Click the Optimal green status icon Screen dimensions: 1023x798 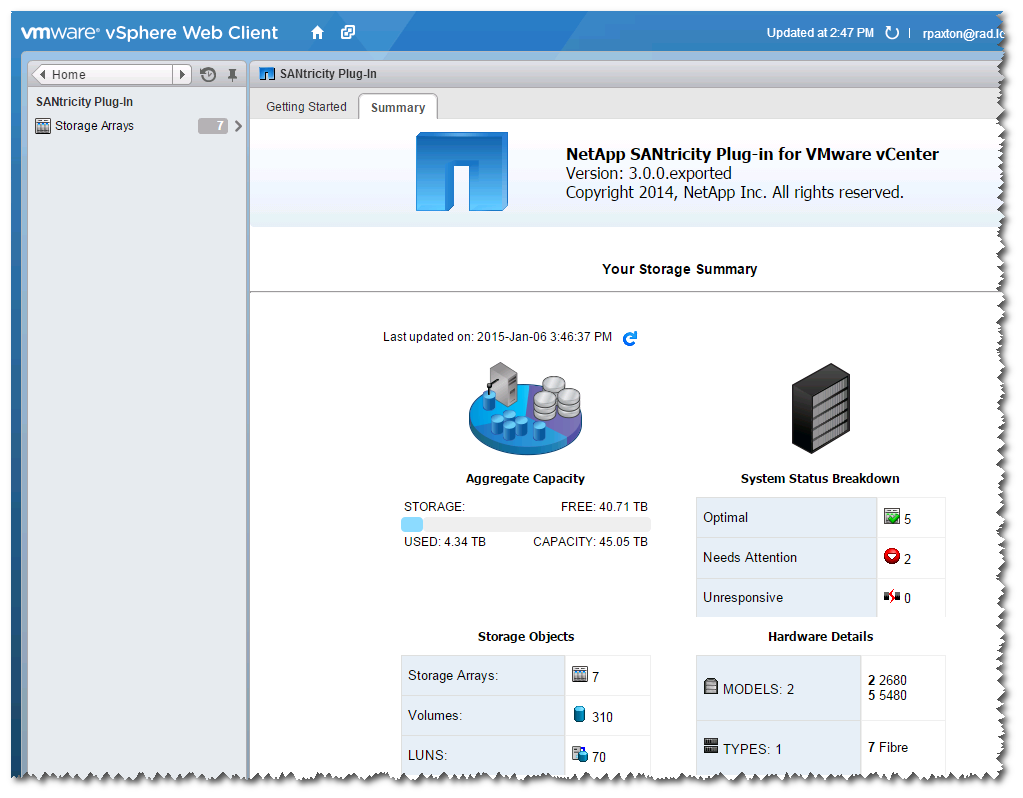[892, 517]
